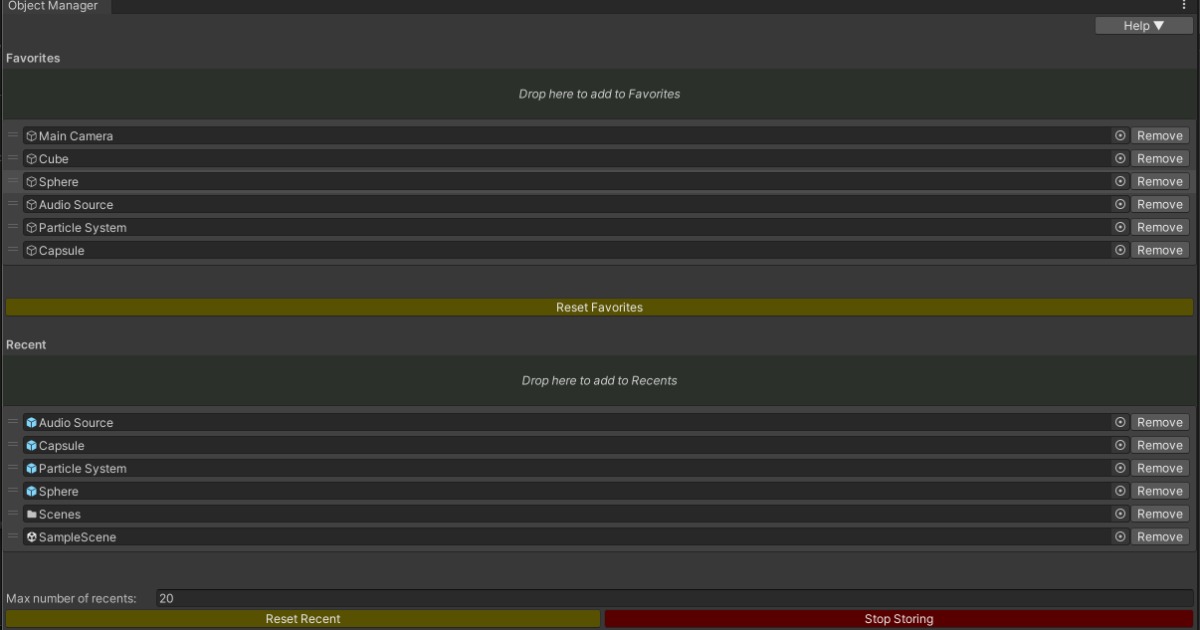Screen dimensions: 1200x630
Task: Click drag handle of SampleScene row
Action: (x=13, y=537)
